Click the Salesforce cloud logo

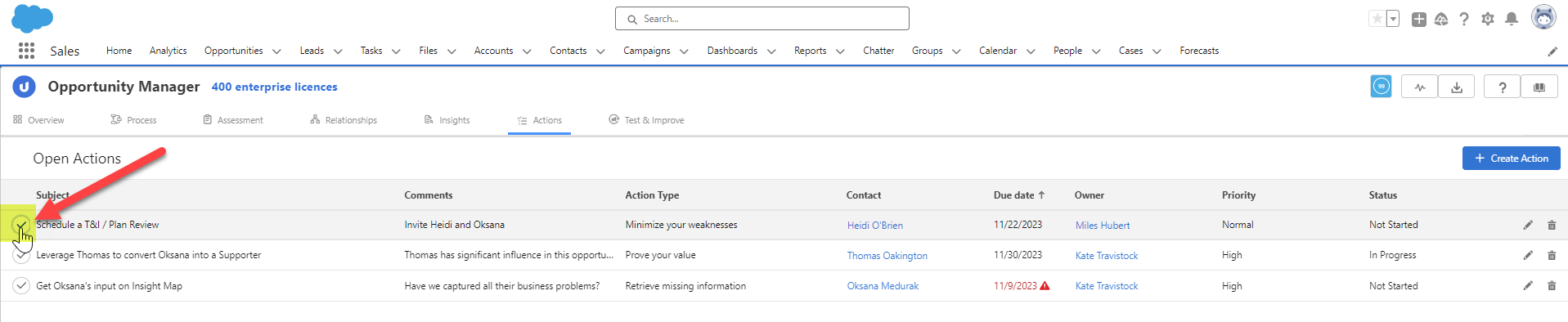[x=33, y=18]
